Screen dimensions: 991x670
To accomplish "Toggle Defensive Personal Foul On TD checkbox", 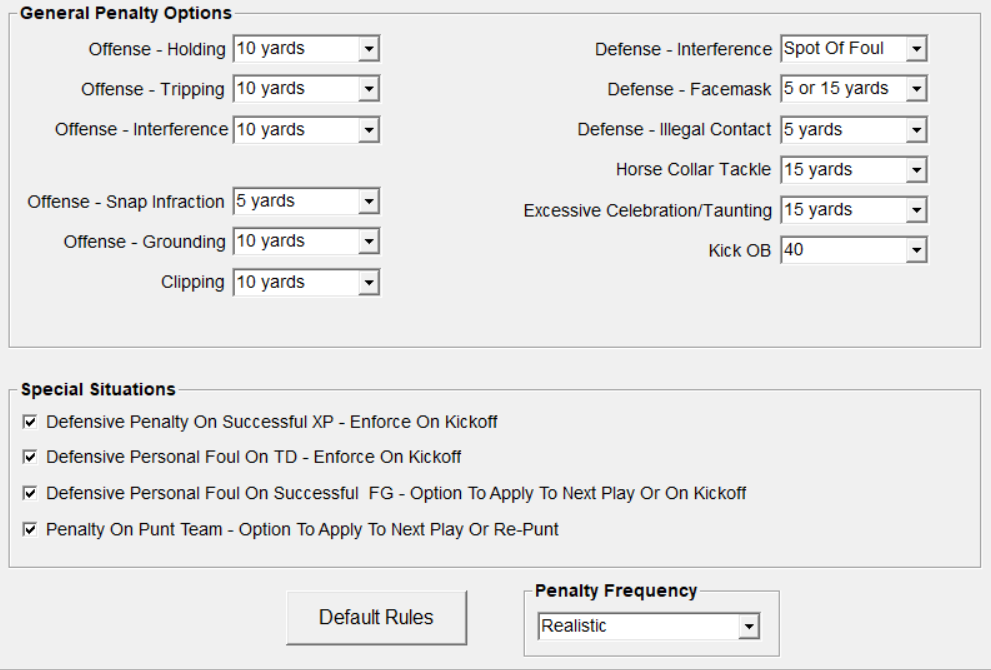I will [x=30, y=457].
